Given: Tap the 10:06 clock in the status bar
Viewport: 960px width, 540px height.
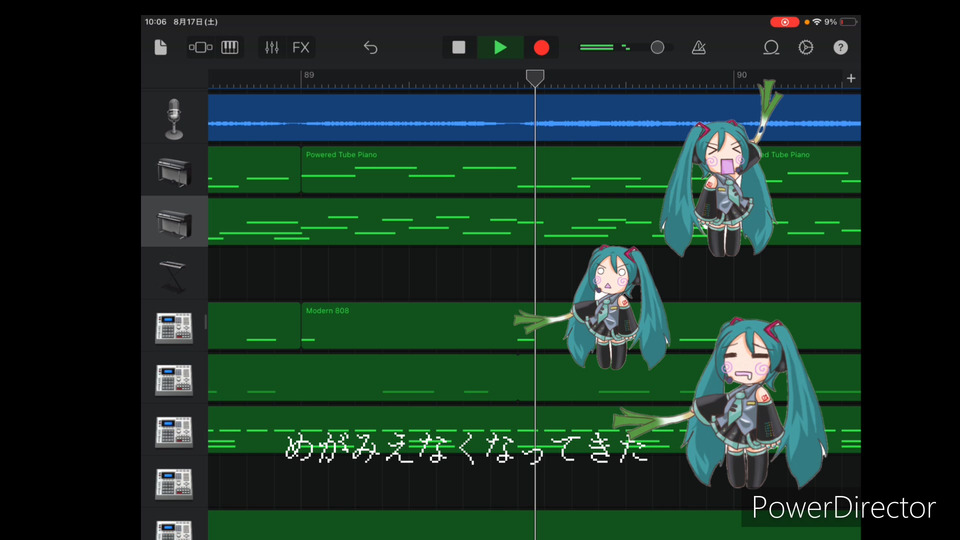Looking at the screenshot, I should tap(156, 22).
